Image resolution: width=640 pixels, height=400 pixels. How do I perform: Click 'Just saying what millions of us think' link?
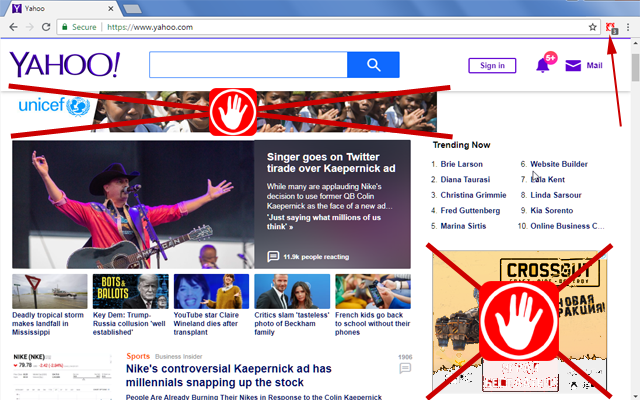point(324,222)
